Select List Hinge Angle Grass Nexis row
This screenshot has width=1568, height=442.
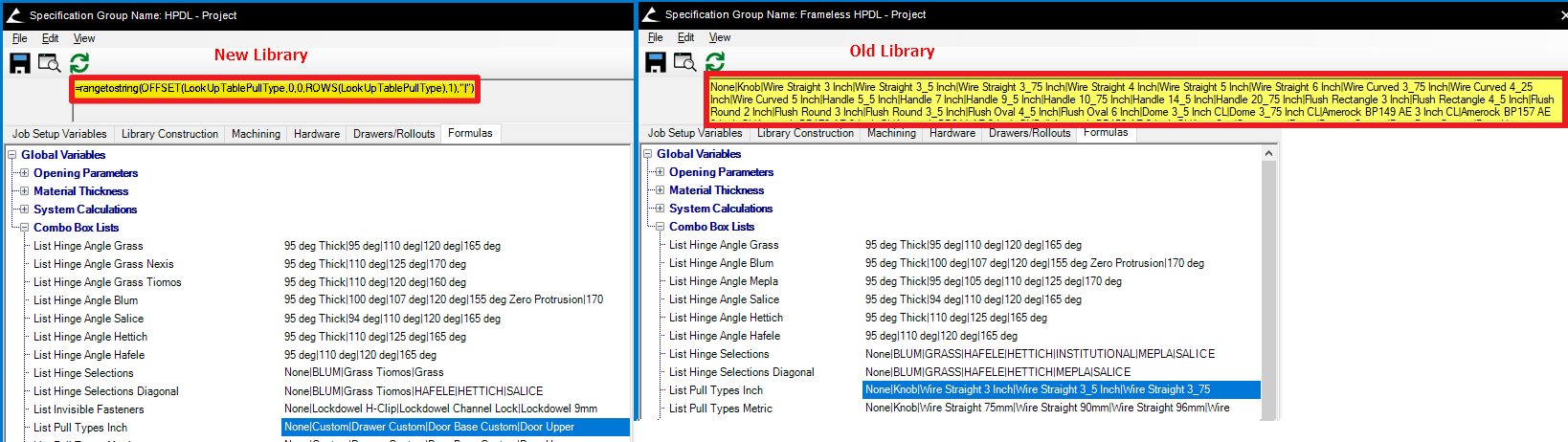click(x=103, y=264)
